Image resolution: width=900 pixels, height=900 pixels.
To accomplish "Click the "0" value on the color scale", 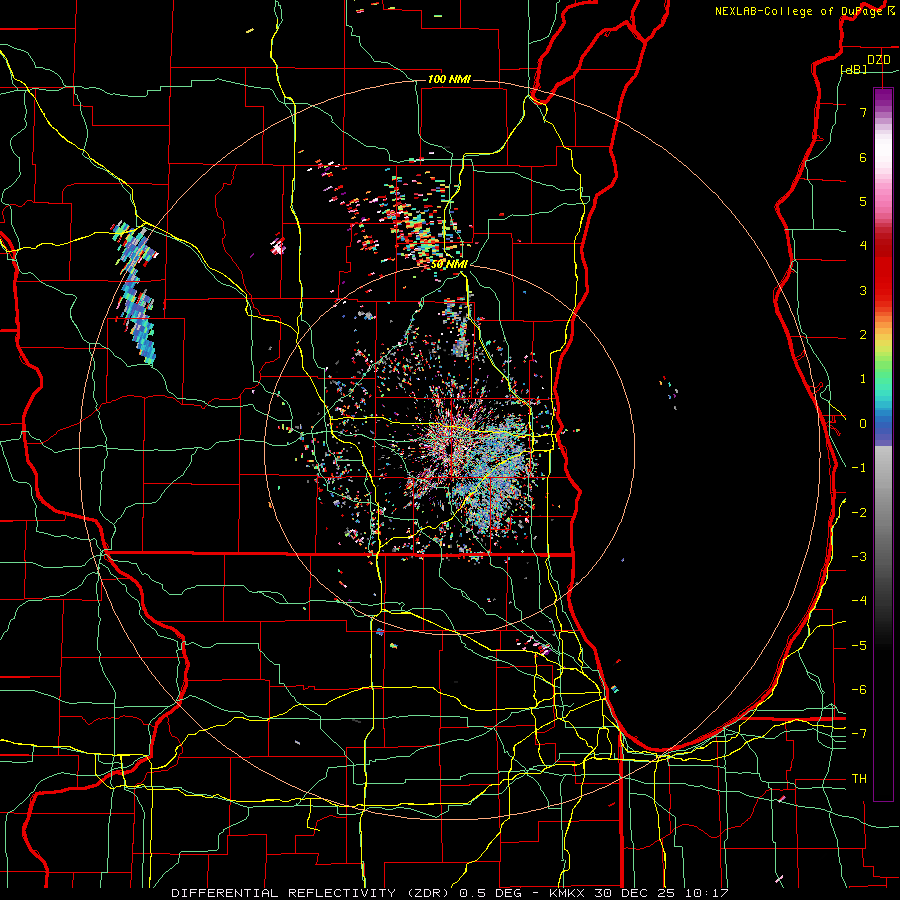I will pos(863,424).
